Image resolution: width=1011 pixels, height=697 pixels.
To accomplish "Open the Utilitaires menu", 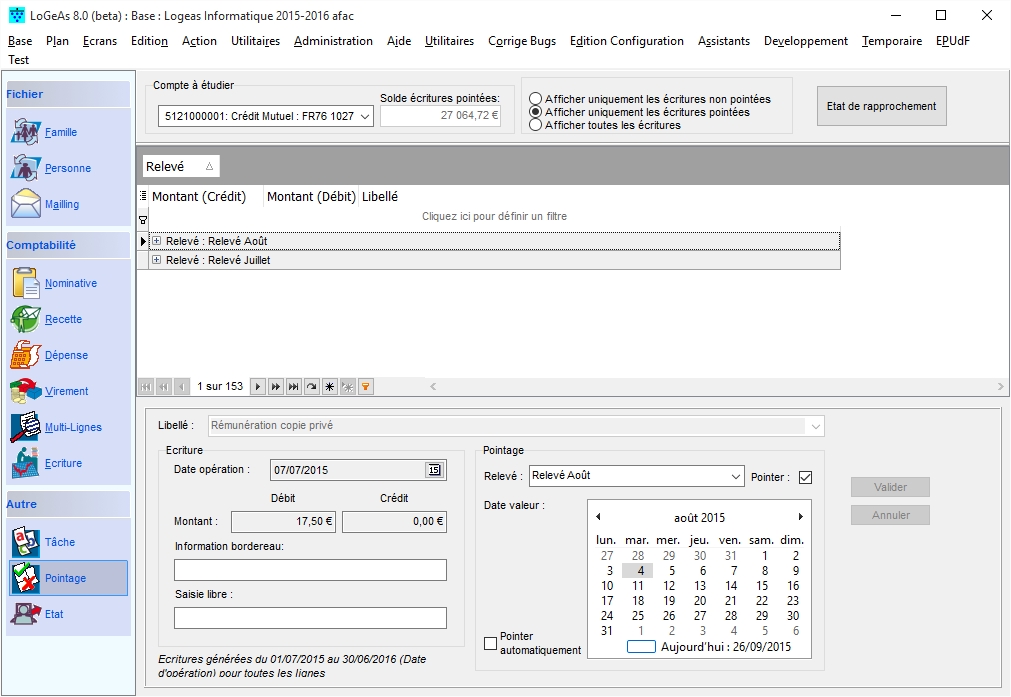I will 255,41.
